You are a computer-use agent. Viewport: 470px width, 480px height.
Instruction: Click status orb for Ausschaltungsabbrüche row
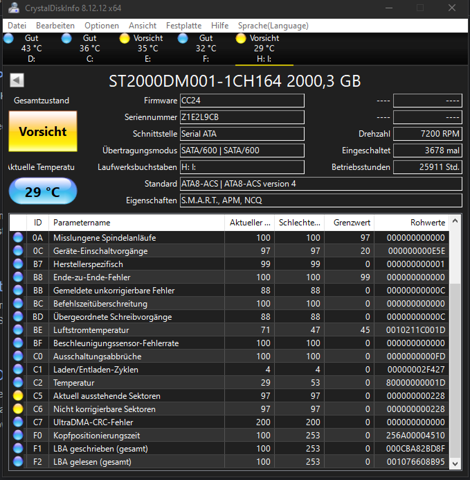click(x=18, y=356)
